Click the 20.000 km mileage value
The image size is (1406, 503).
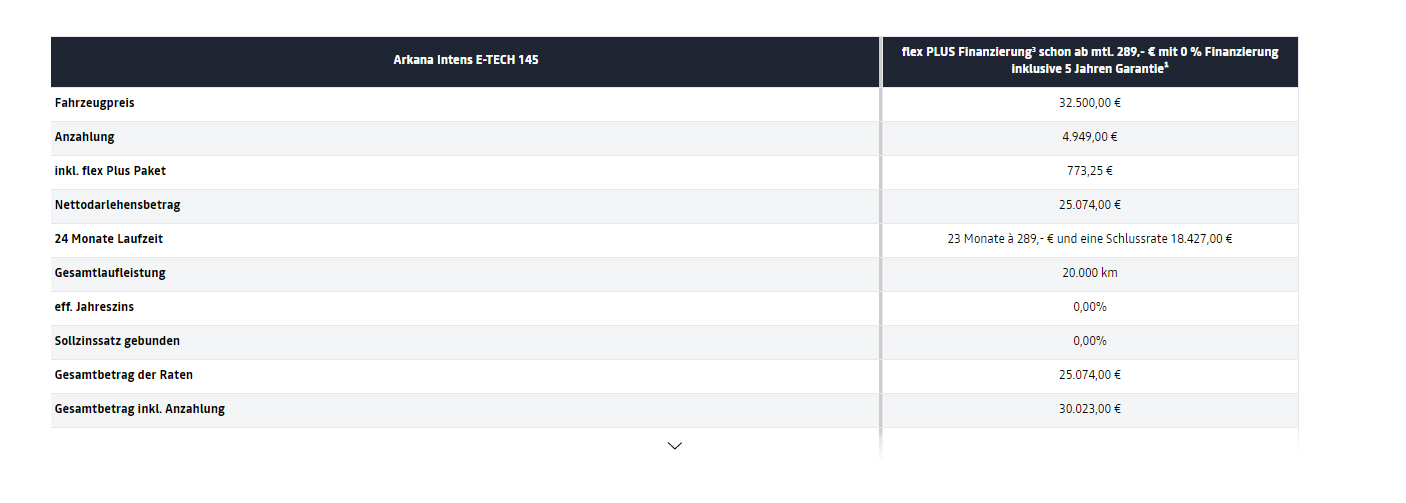(1089, 273)
